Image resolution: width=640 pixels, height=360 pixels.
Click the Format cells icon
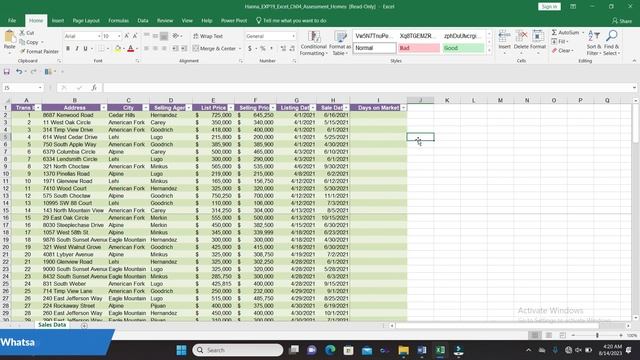[x=538, y=36]
